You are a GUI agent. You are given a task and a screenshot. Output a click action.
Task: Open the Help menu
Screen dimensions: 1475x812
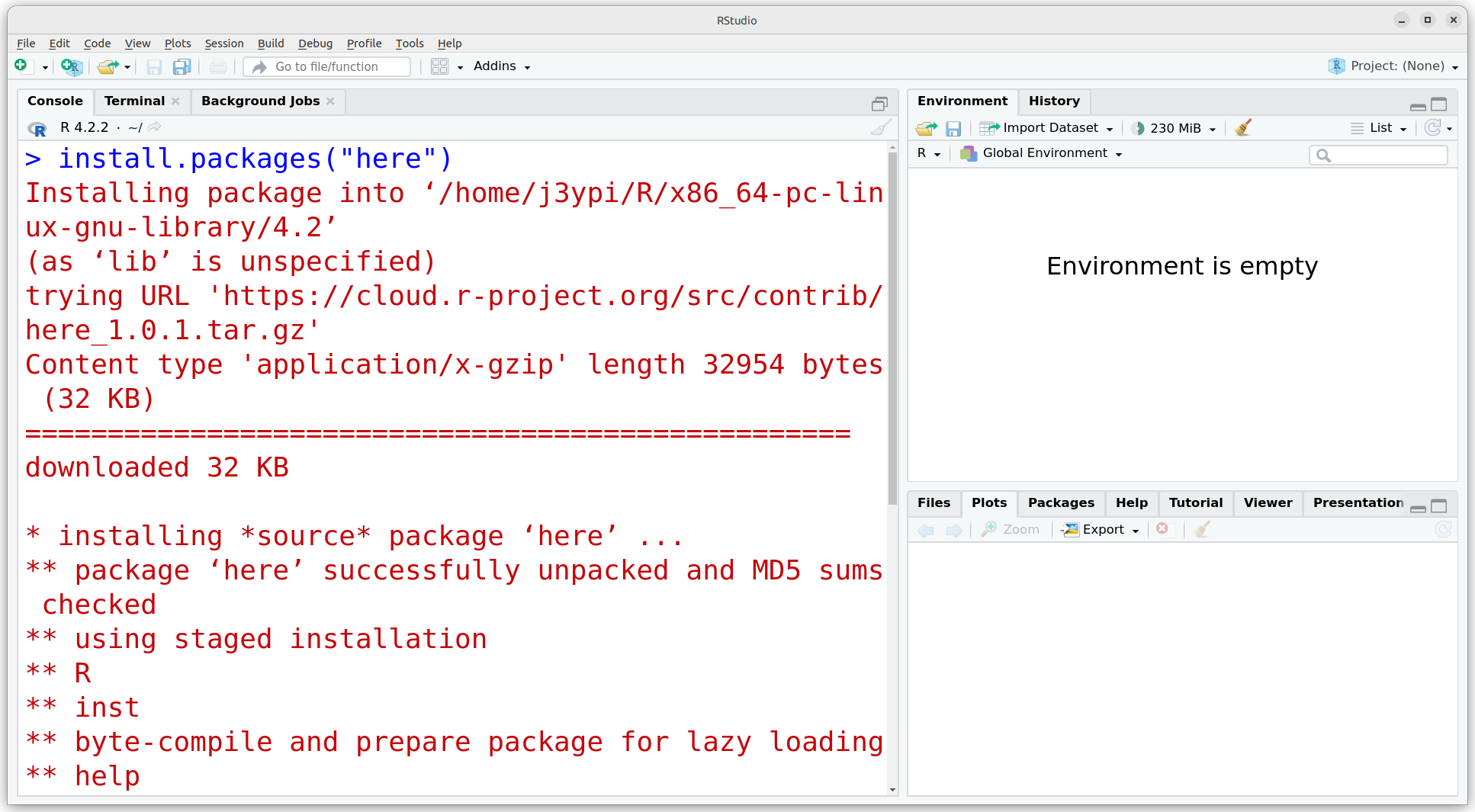pyautogui.click(x=449, y=43)
